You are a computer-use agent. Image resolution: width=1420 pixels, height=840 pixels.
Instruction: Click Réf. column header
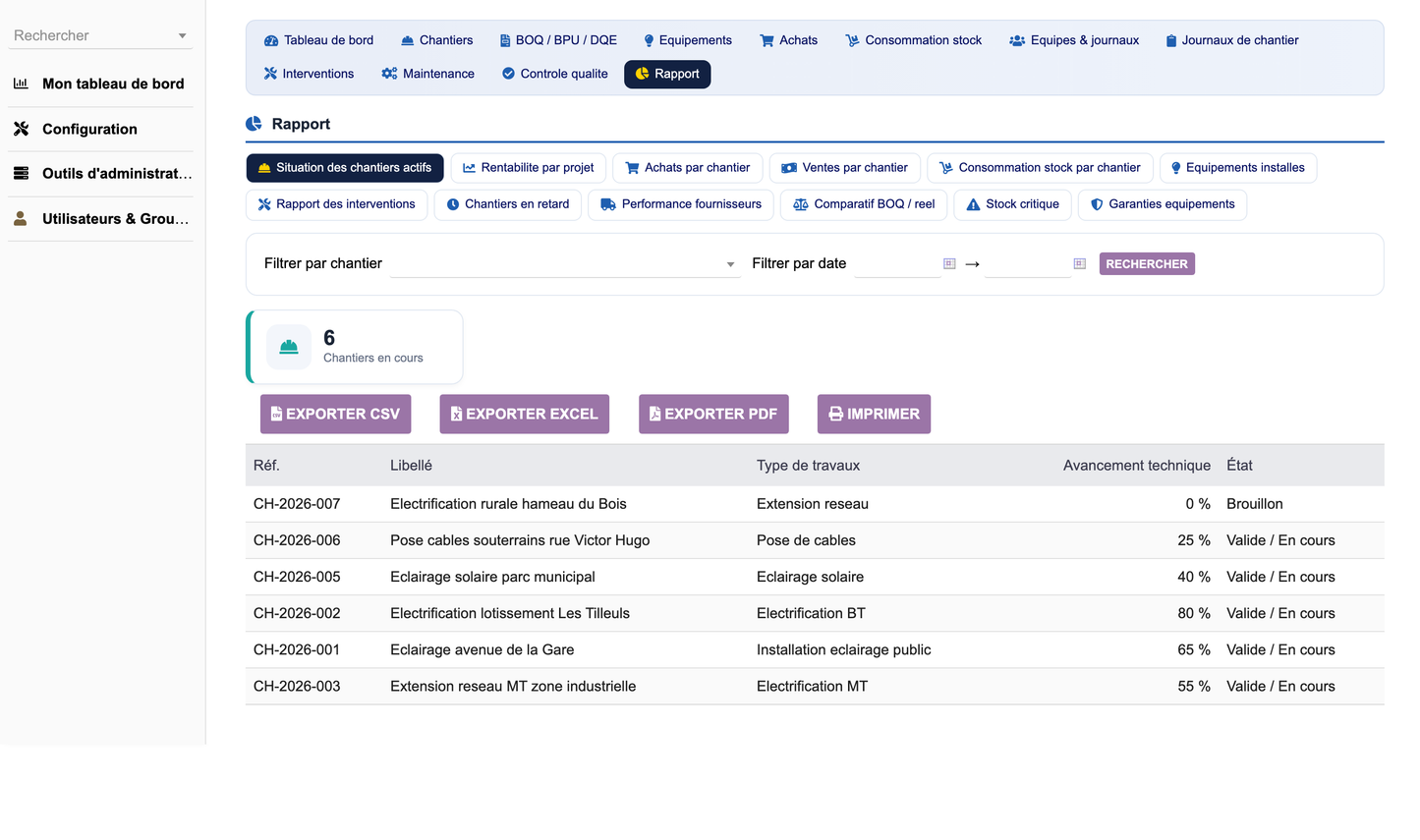point(266,466)
